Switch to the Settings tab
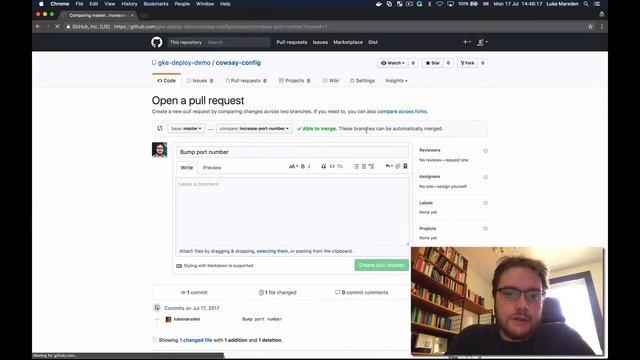Screen dimensions: 640x360 coord(362,81)
